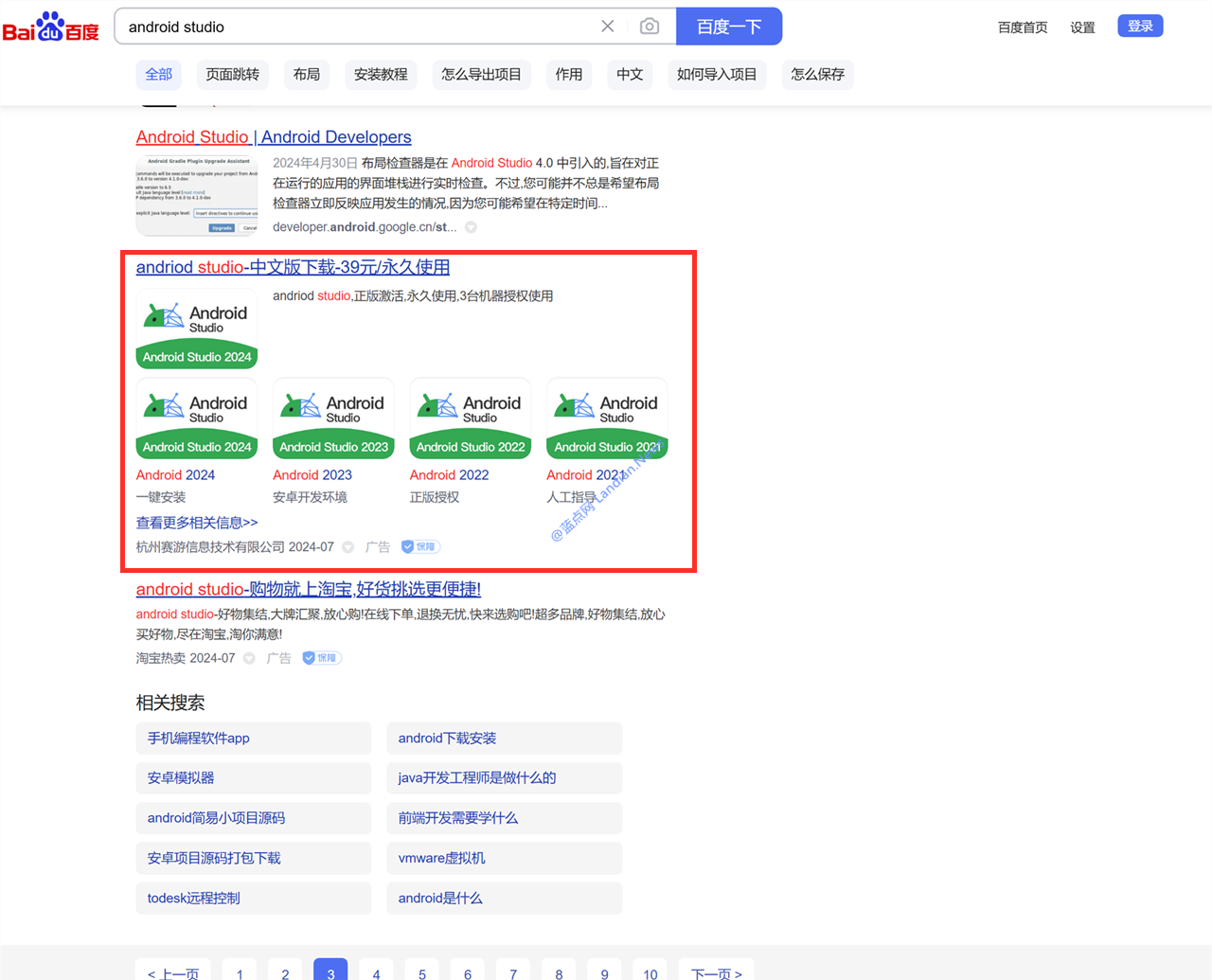This screenshot has width=1212, height=980.
Task: Click related search 安卓模拟器
Action: coord(254,778)
